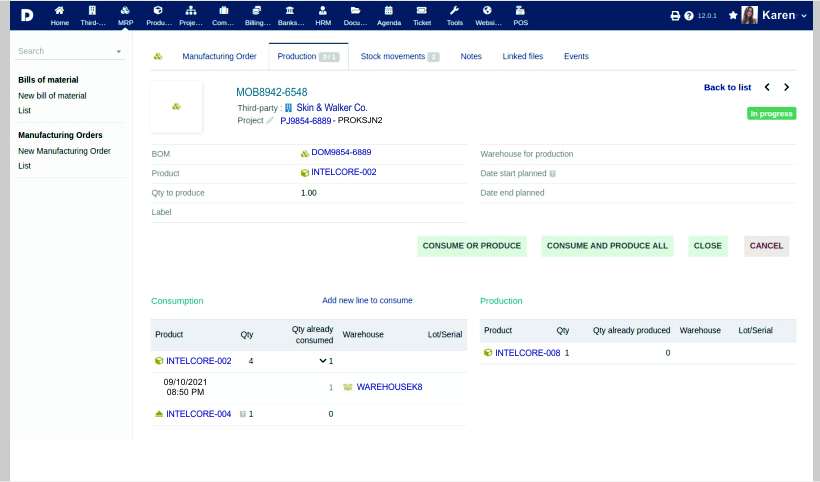Click the Cancel button
This screenshot has height=482, width=820.
click(x=766, y=246)
